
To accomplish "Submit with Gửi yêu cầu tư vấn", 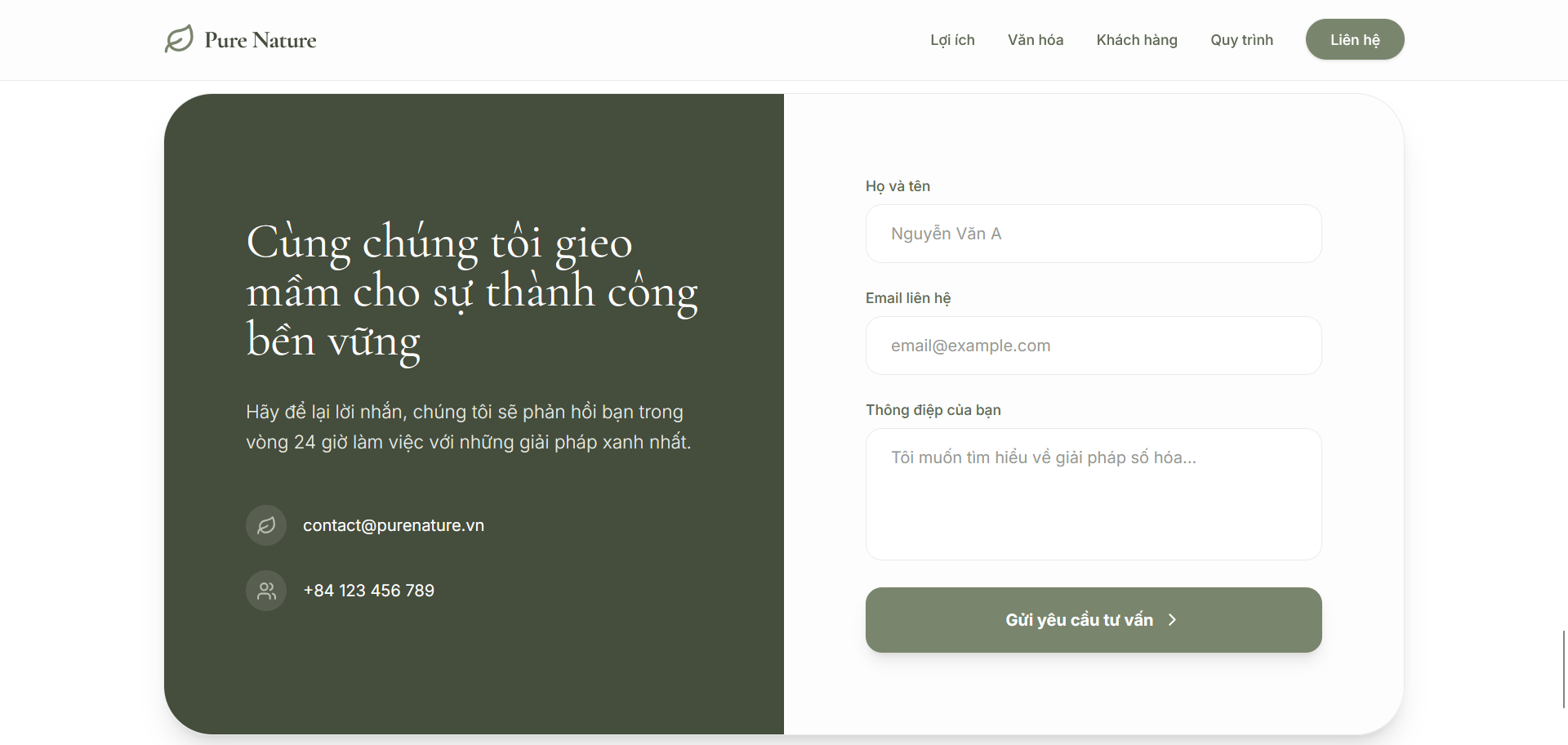I will 1094,620.
